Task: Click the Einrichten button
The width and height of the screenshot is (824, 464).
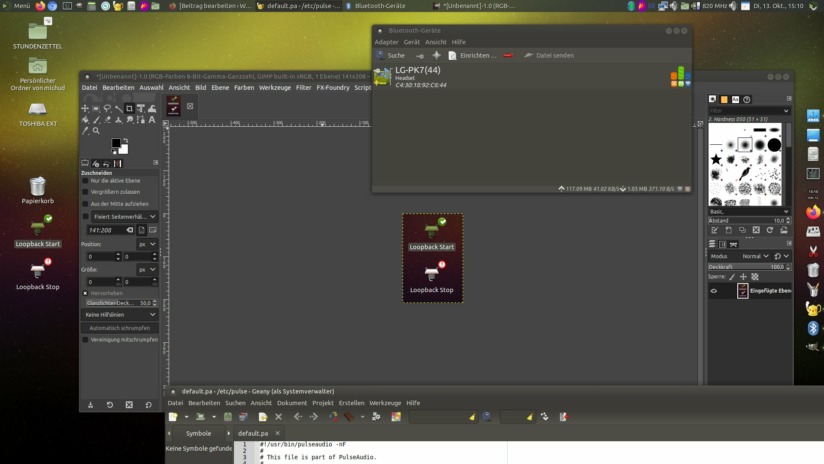Action: [x=472, y=55]
